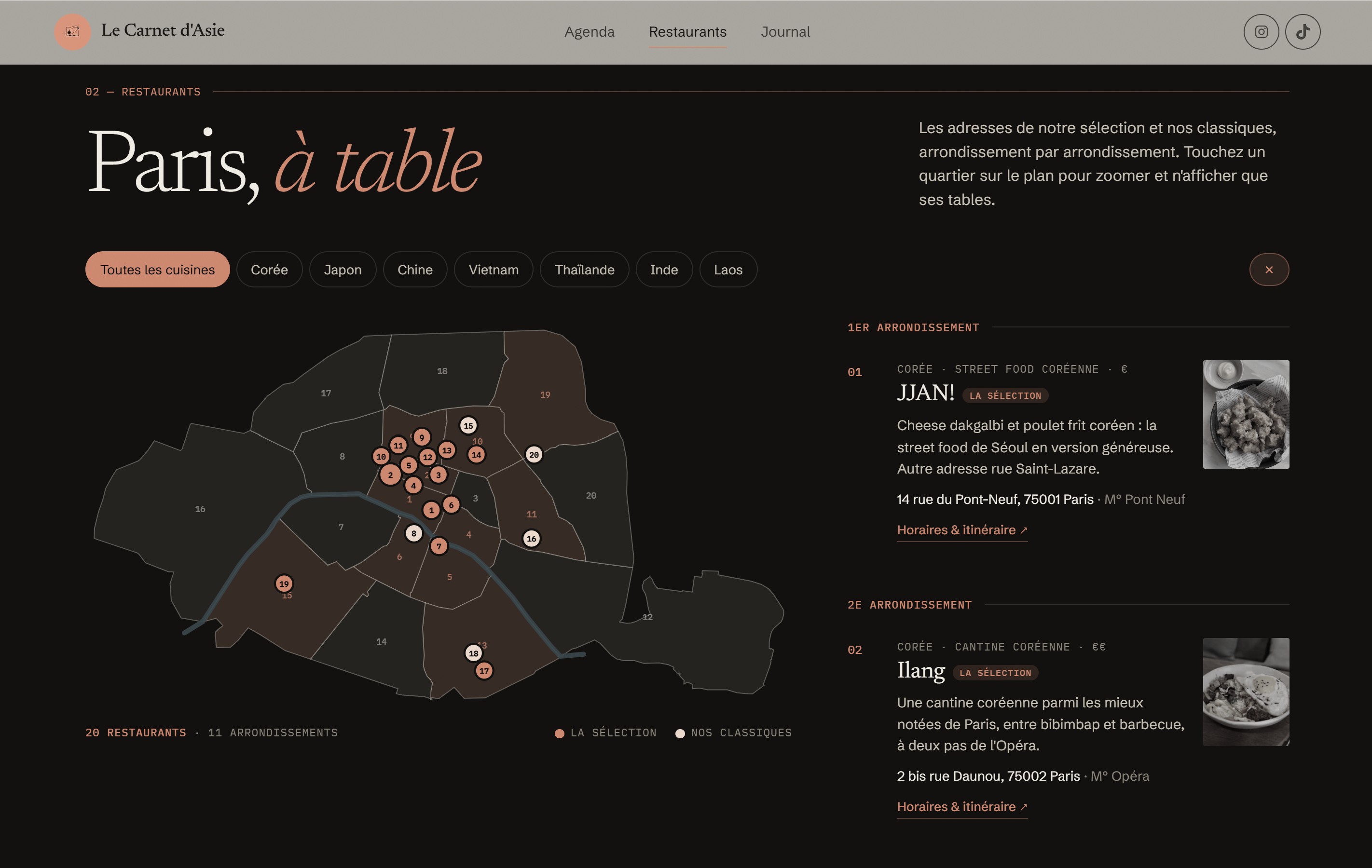
Task: Select map pin number 16
Action: pos(531,538)
